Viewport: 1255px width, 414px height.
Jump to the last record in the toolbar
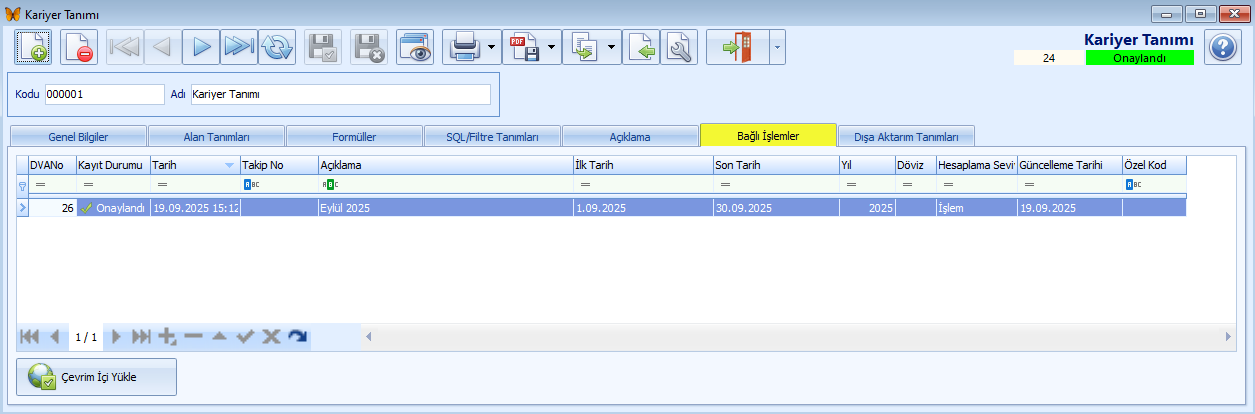[239, 47]
